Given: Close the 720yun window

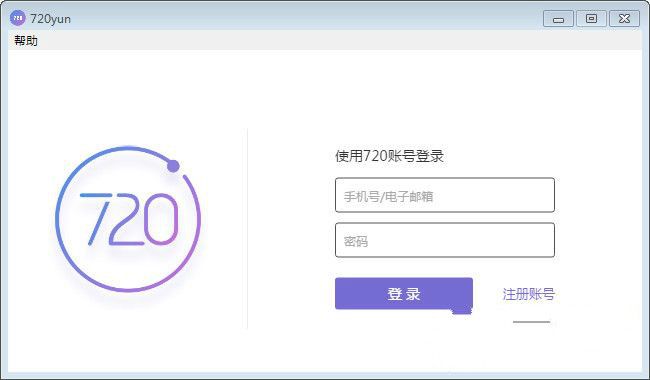Looking at the screenshot, I should [x=624, y=19].
